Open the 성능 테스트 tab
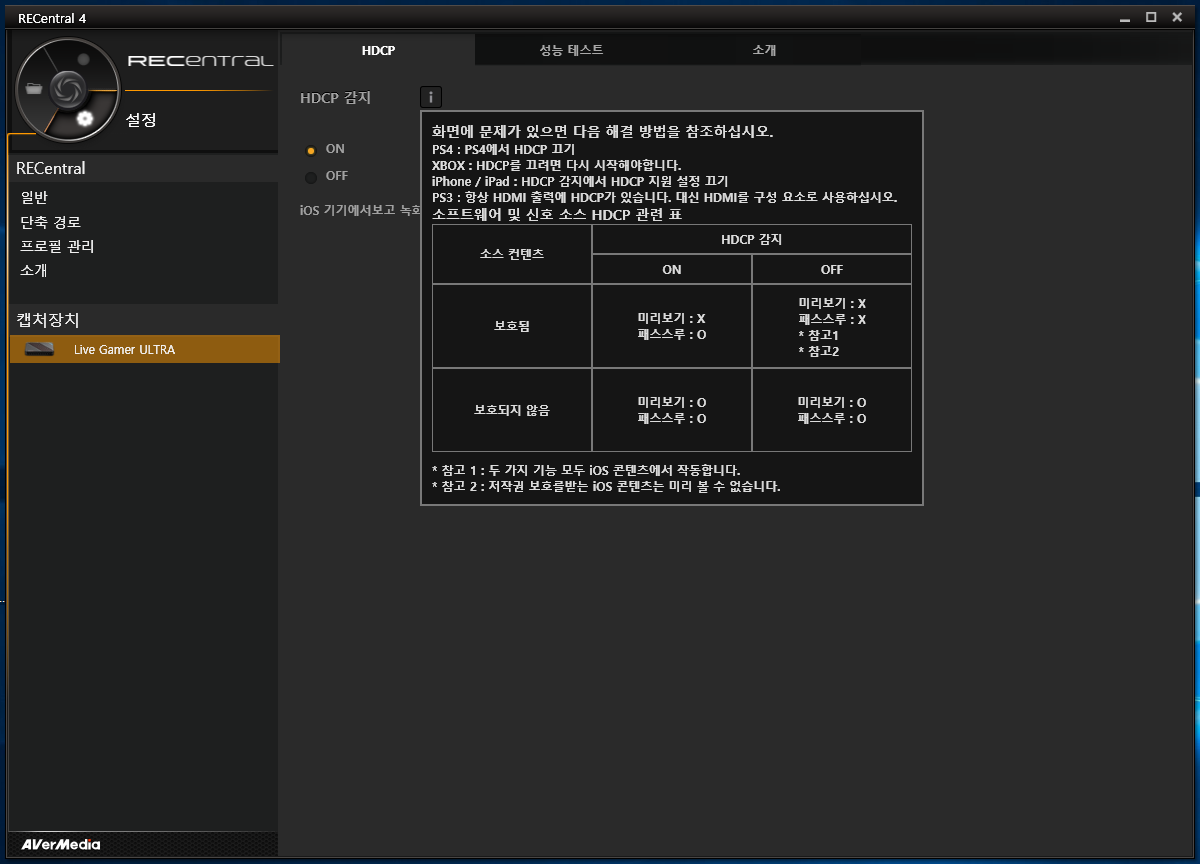The width and height of the screenshot is (1200, 864). 571,50
